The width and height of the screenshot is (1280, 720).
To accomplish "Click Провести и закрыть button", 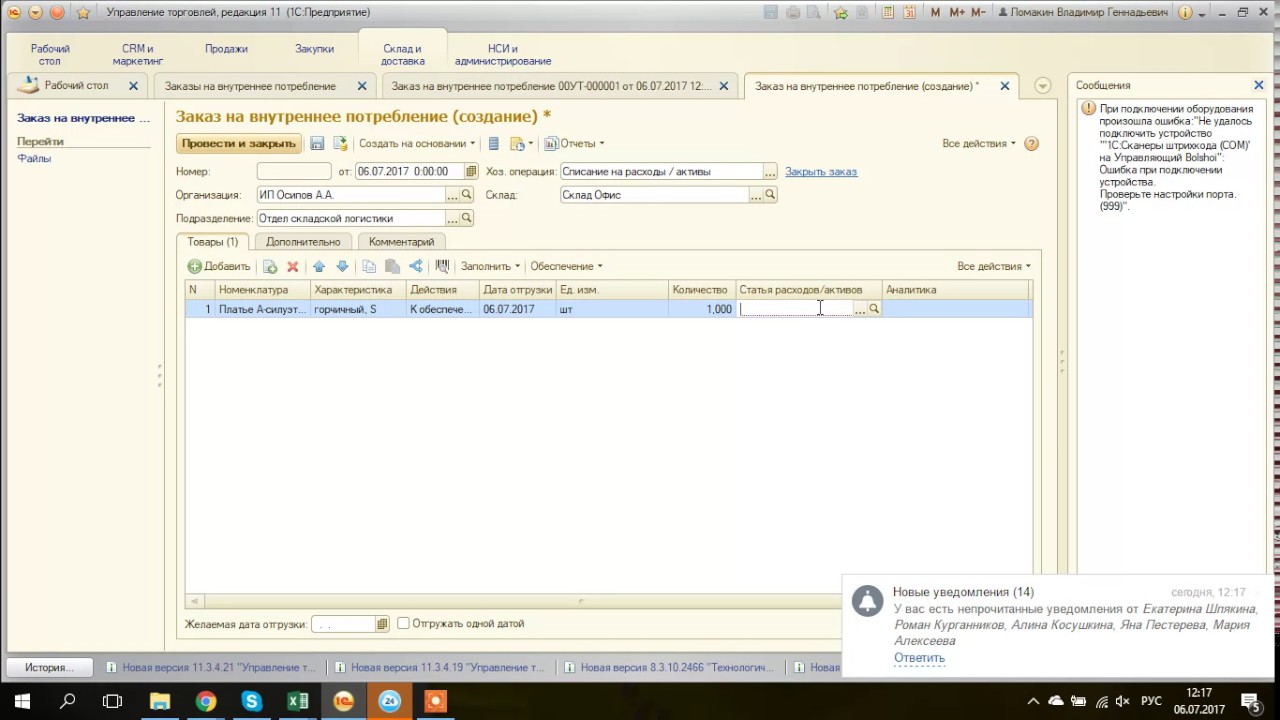I will pyautogui.click(x=238, y=143).
